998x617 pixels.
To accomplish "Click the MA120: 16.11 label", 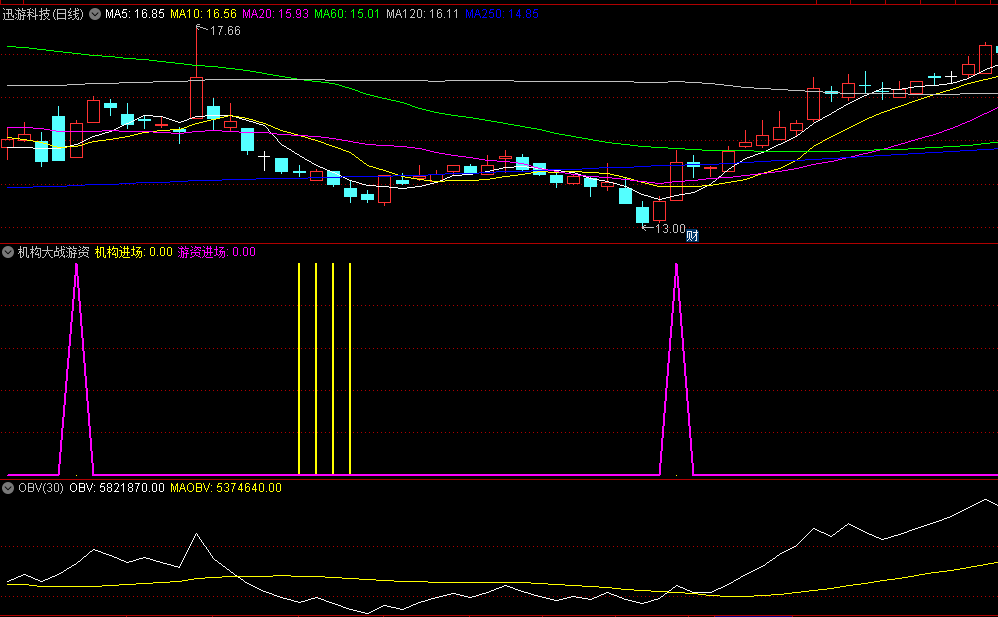I will pyautogui.click(x=422, y=14).
